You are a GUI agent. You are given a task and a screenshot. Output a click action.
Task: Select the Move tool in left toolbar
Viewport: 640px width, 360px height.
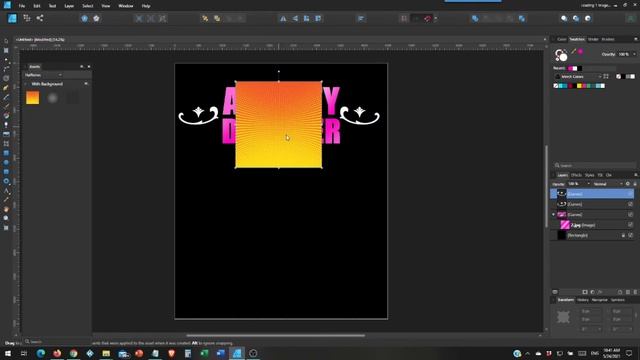point(6,41)
